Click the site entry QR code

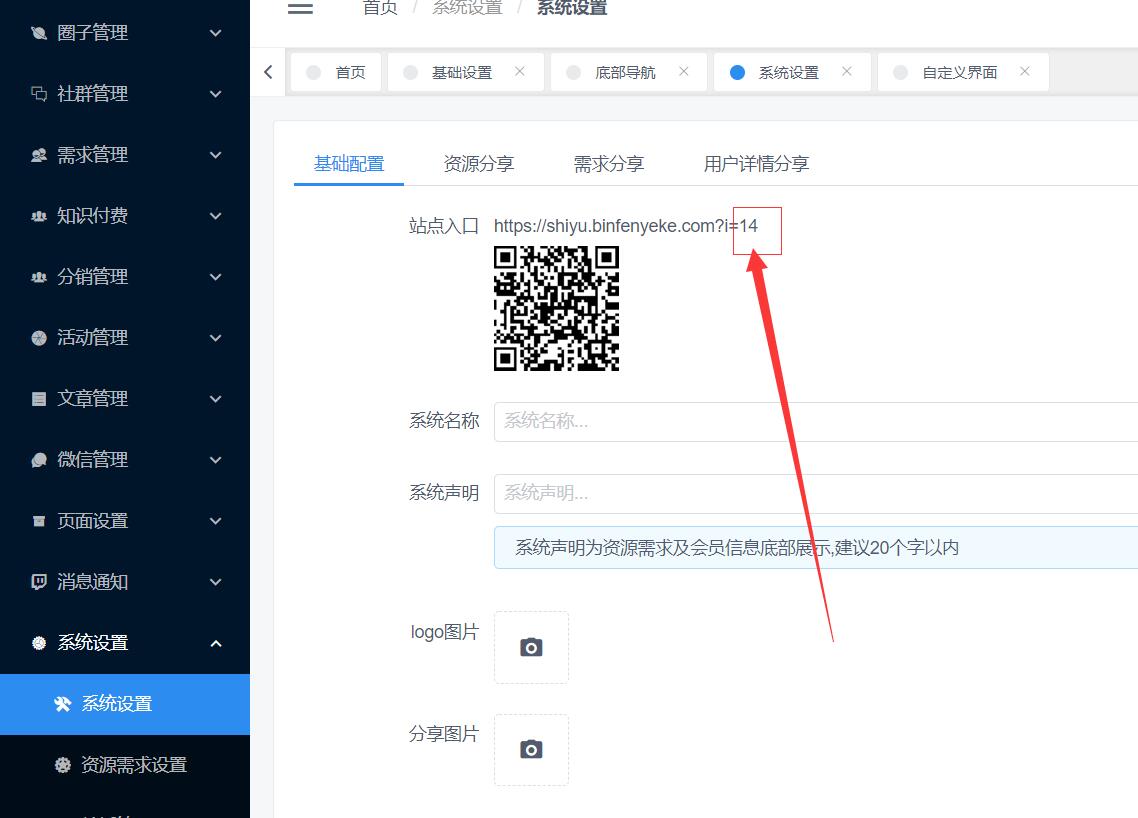[557, 308]
